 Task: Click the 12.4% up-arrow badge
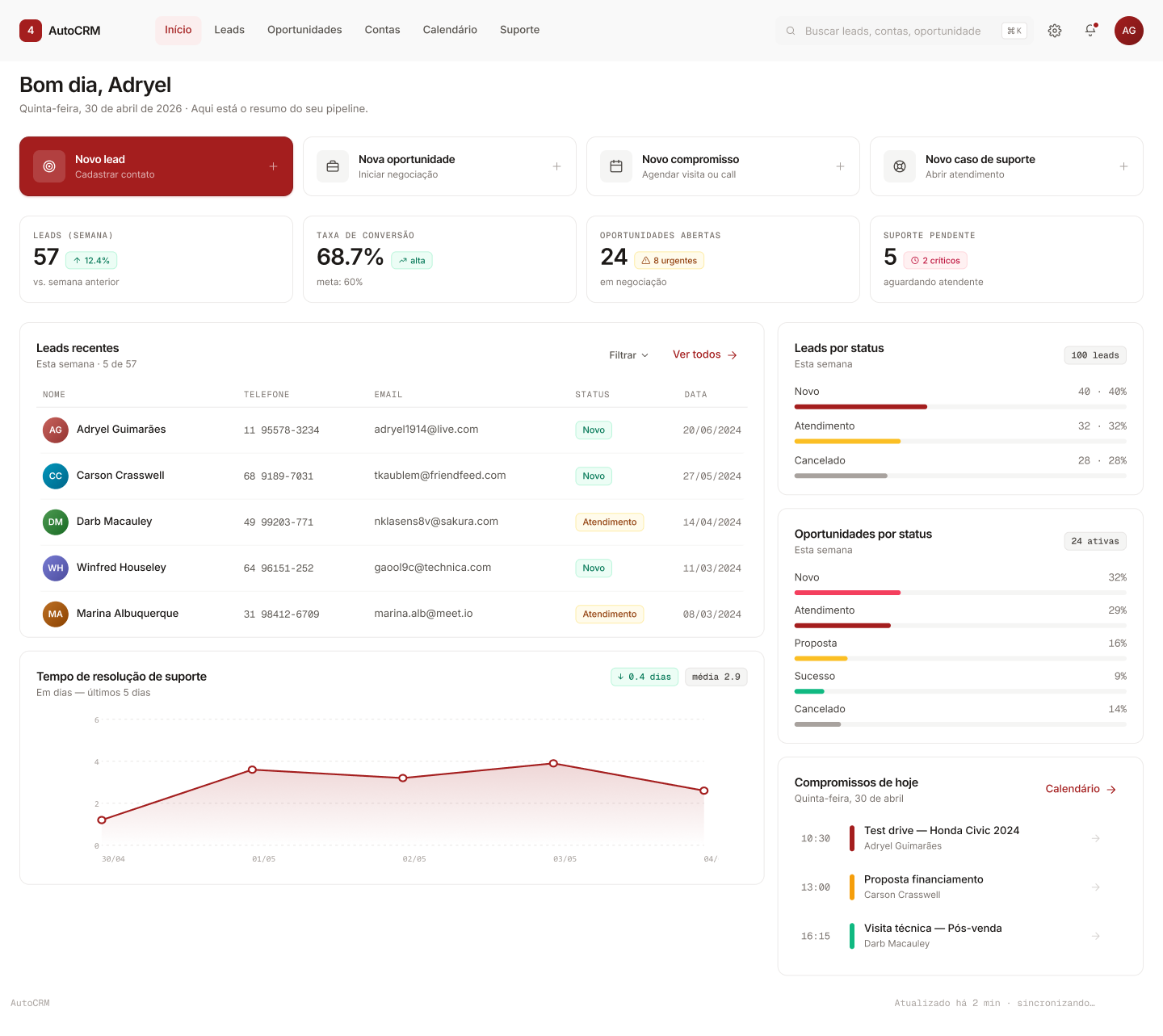pyautogui.click(x=91, y=261)
